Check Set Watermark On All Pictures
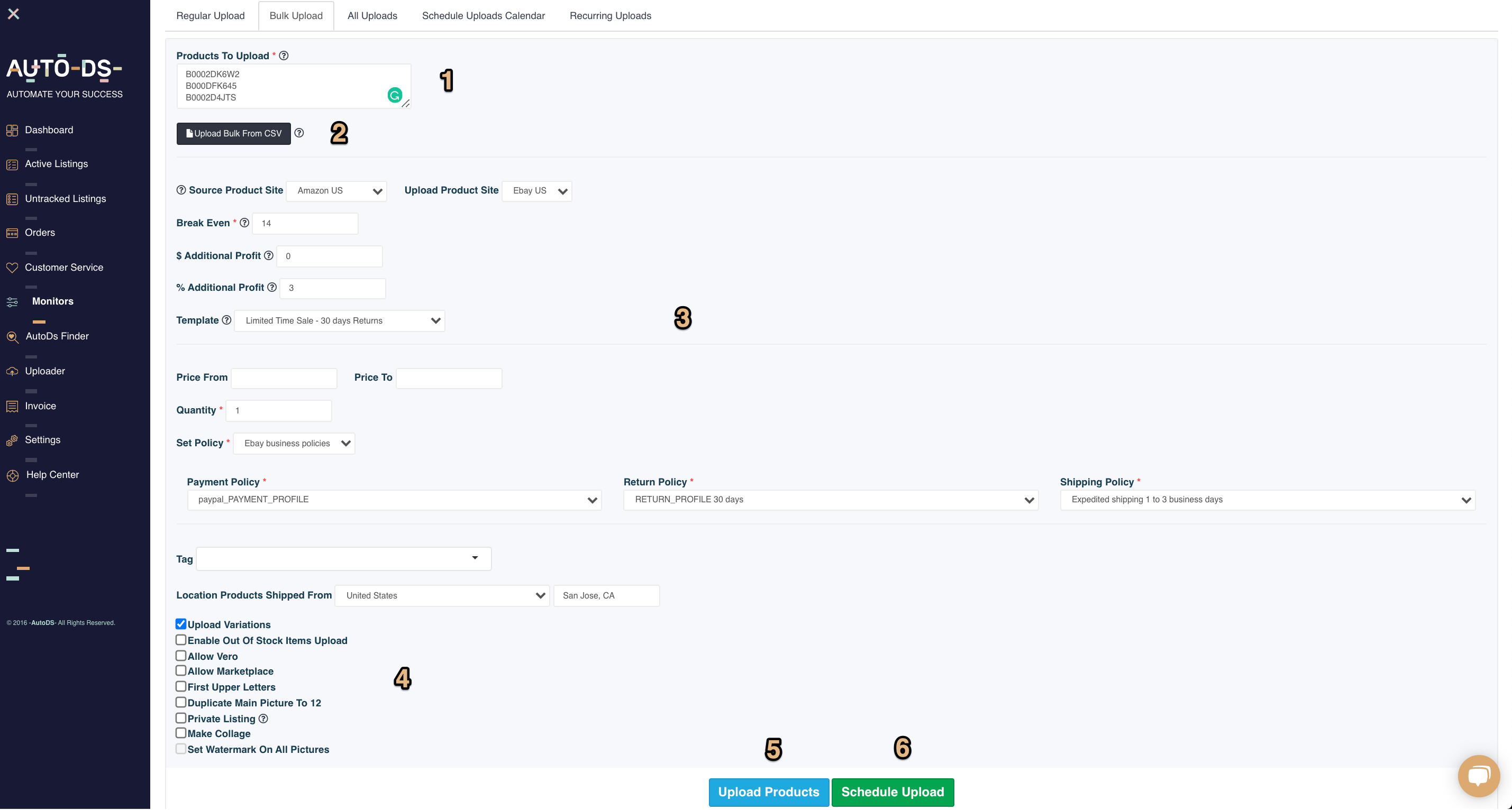This screenshot has width=1512, height=810. [181, 749]
